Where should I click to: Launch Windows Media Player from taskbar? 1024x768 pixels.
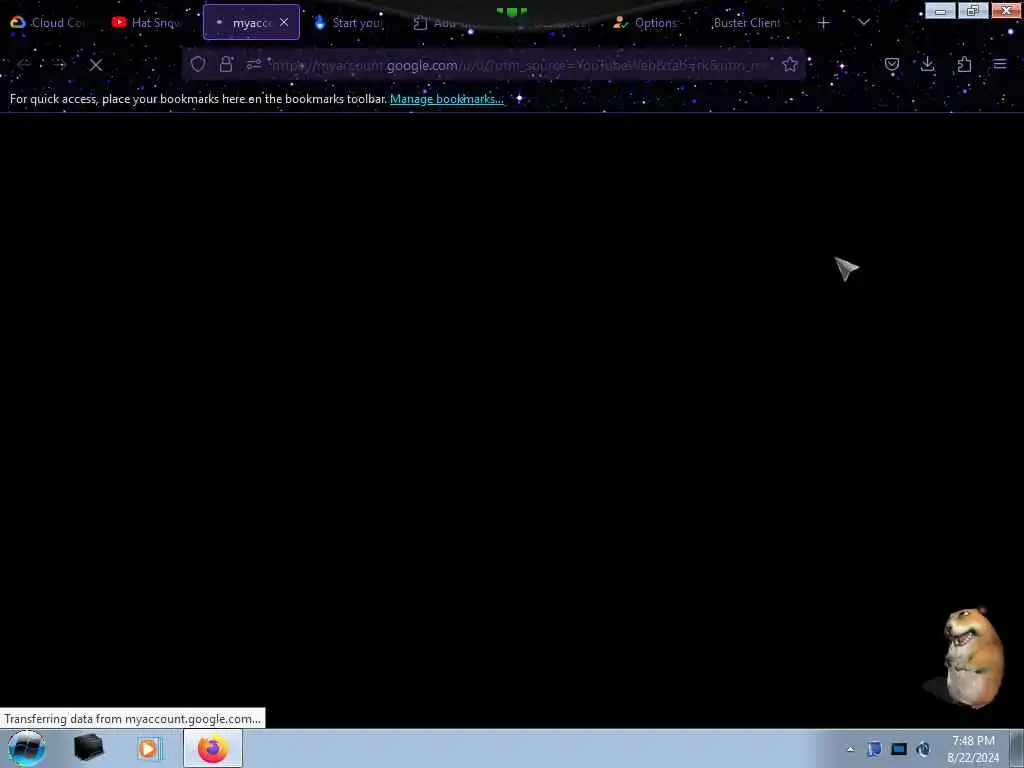coord(148,748)
